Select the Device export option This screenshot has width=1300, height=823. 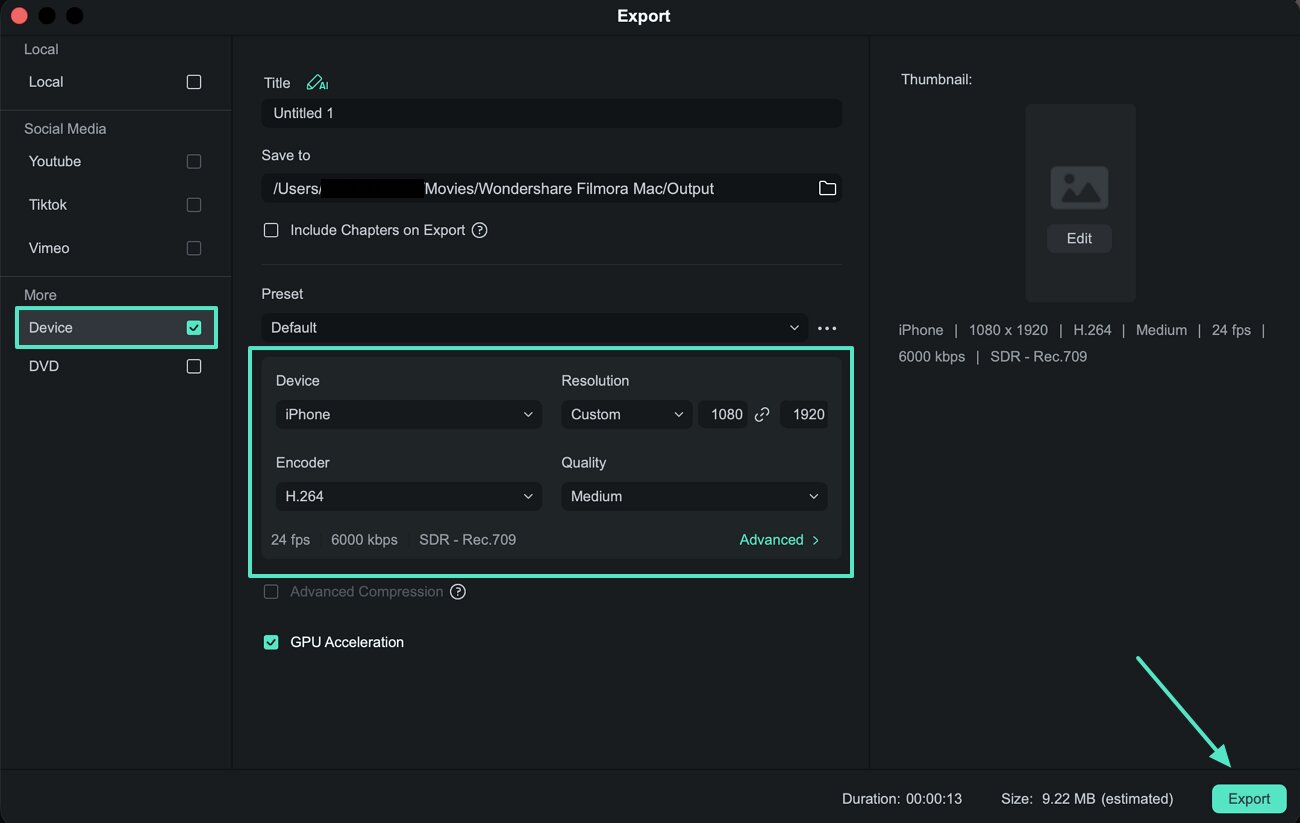(116, 328)
